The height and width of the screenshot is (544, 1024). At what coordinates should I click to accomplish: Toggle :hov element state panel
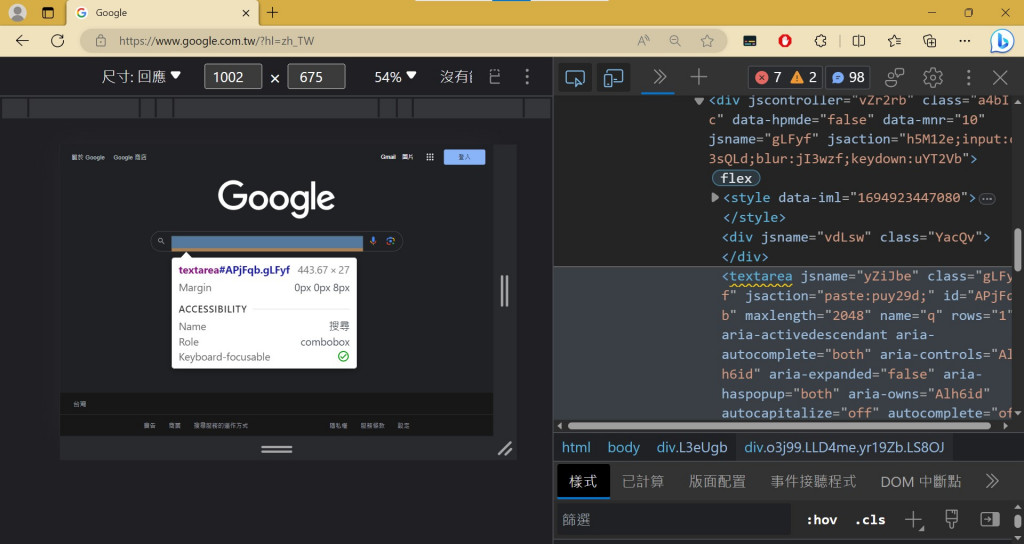822,520
